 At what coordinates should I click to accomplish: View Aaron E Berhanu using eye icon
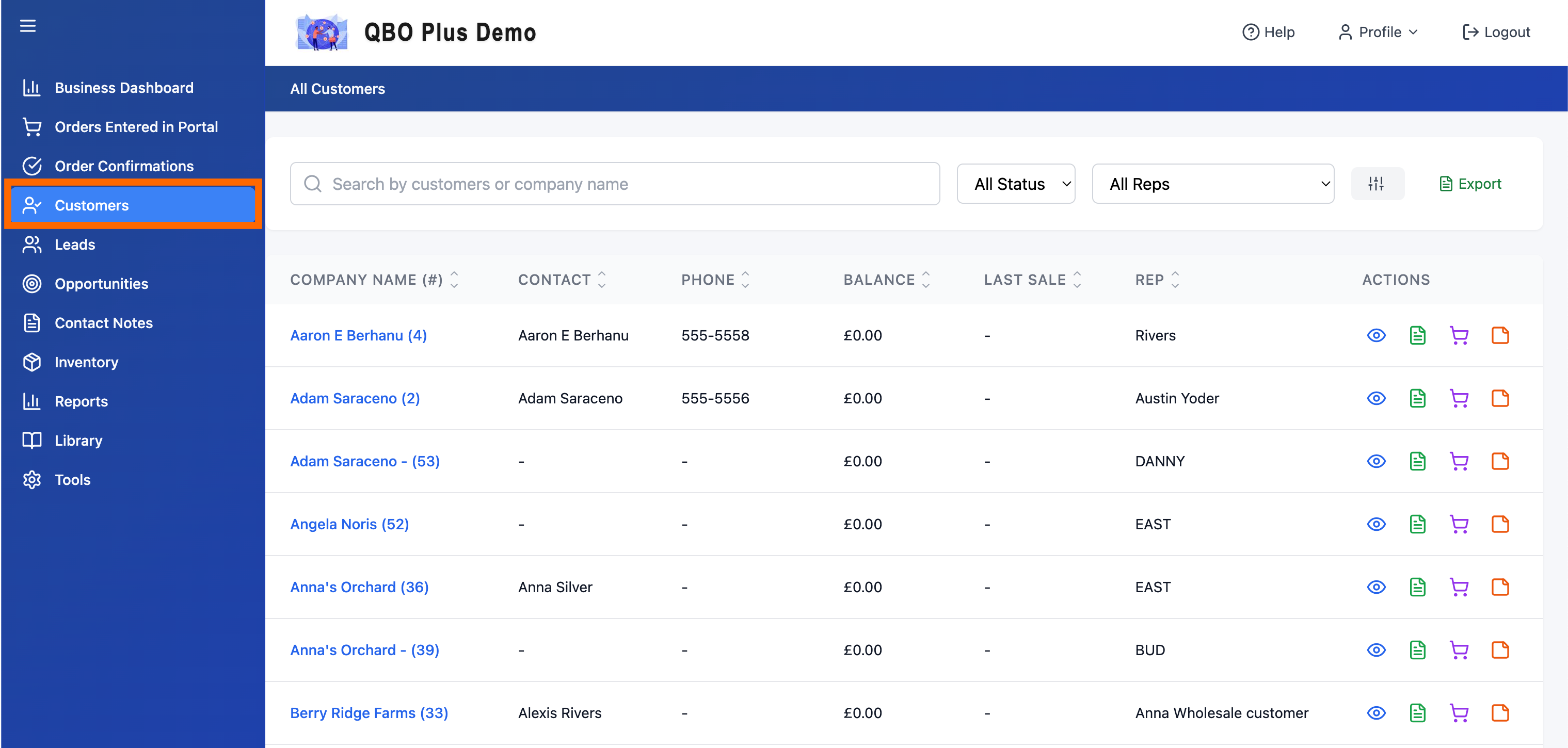tap(1377, 335)
